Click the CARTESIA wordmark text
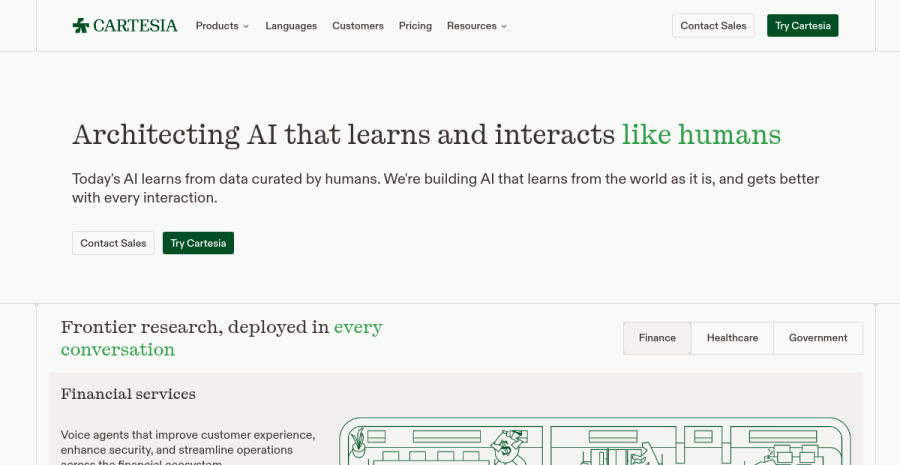The image size is (900, 465). [x=135, y=26]
